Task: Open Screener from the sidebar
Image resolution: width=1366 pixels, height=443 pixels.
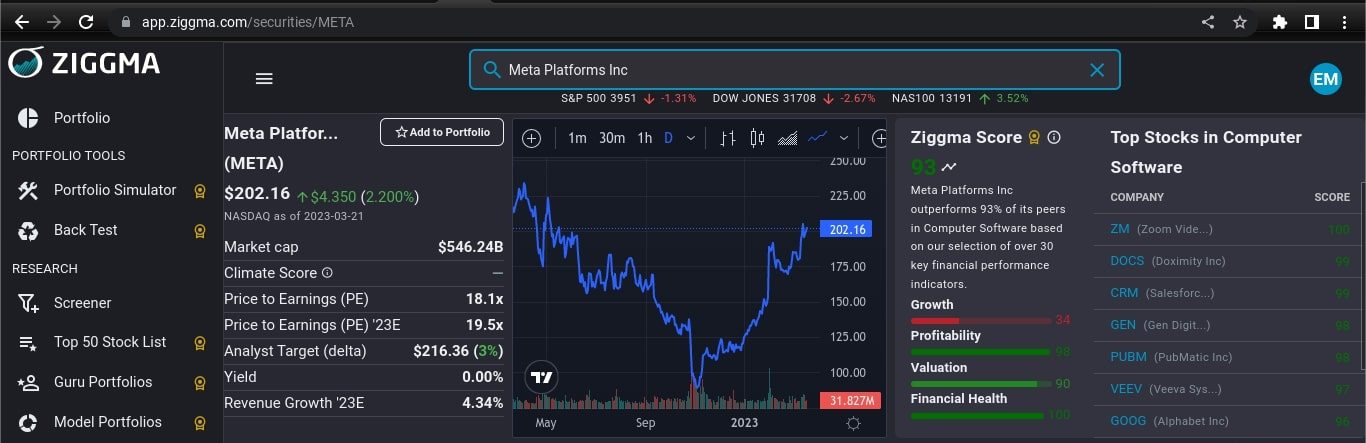Action: 82,303
